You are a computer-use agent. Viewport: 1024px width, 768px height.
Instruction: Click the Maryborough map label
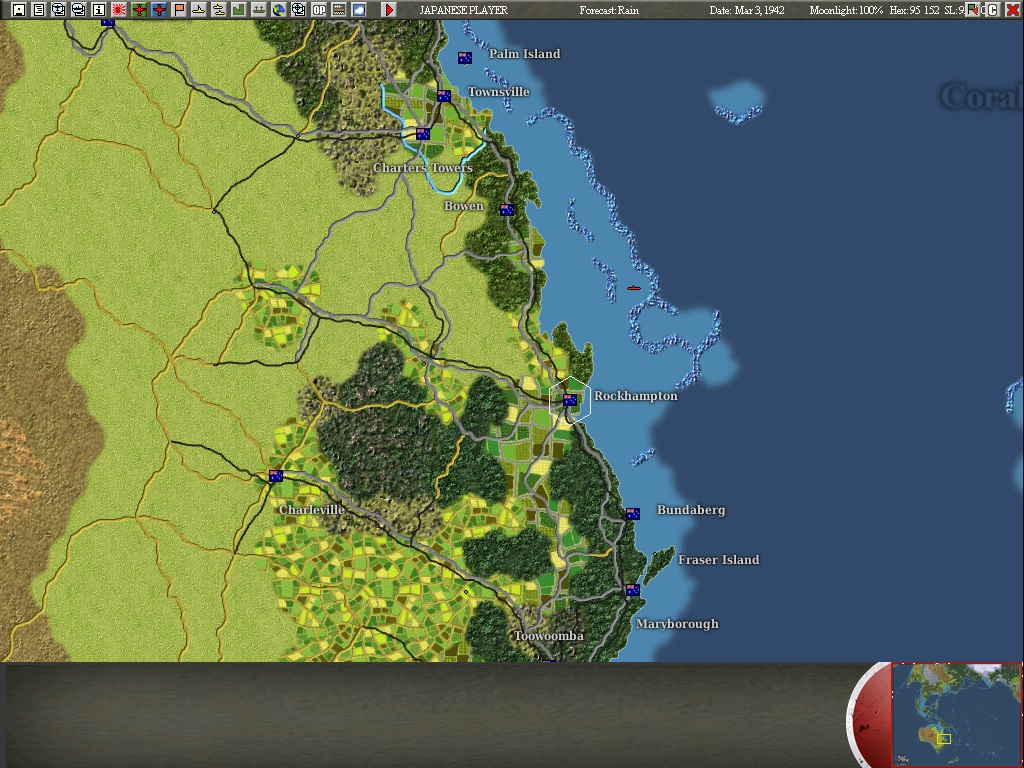677,624
